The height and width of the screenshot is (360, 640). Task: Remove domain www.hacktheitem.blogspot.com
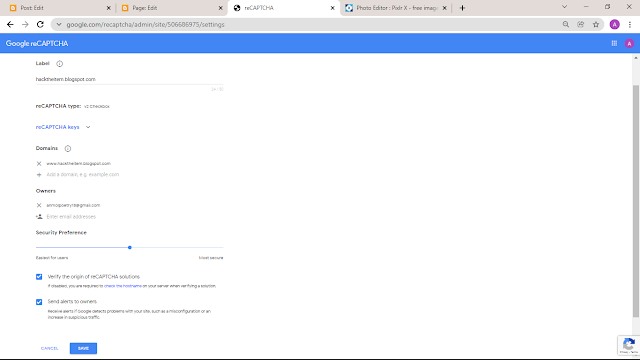click(x=39, y=164)
